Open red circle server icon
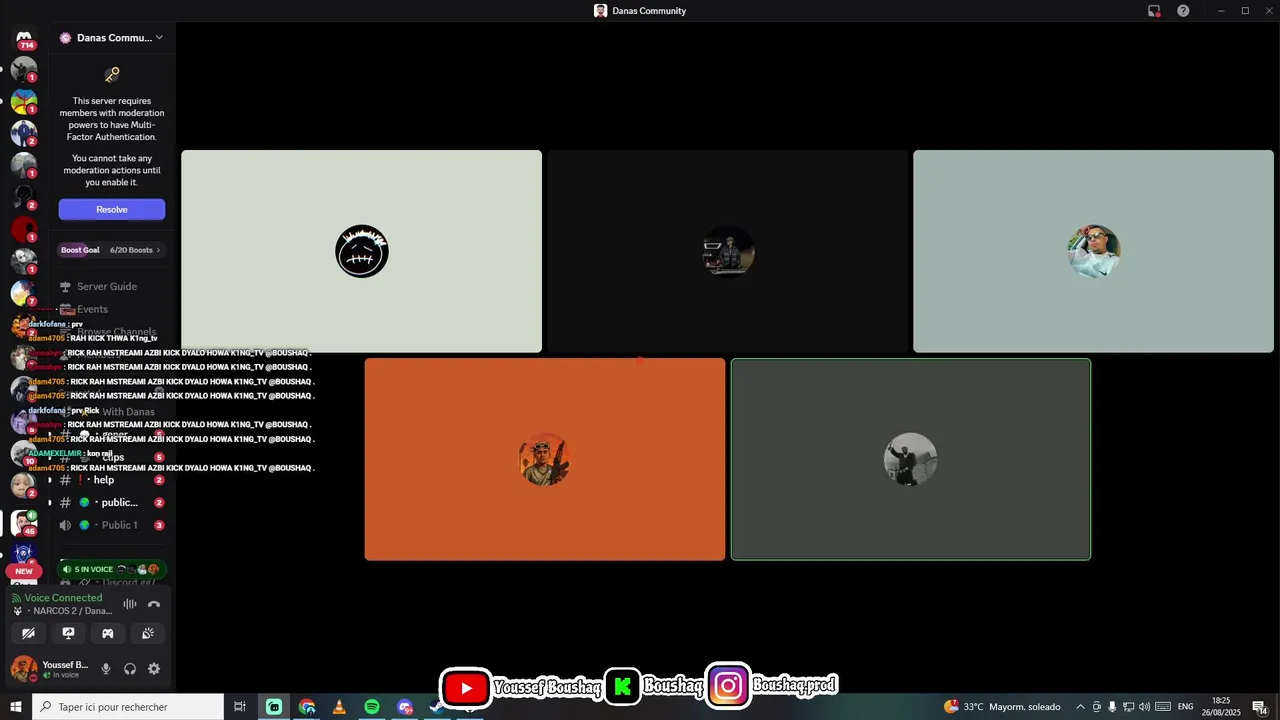The width and height of the screenshot is (1280, 720). click(24, 230)
